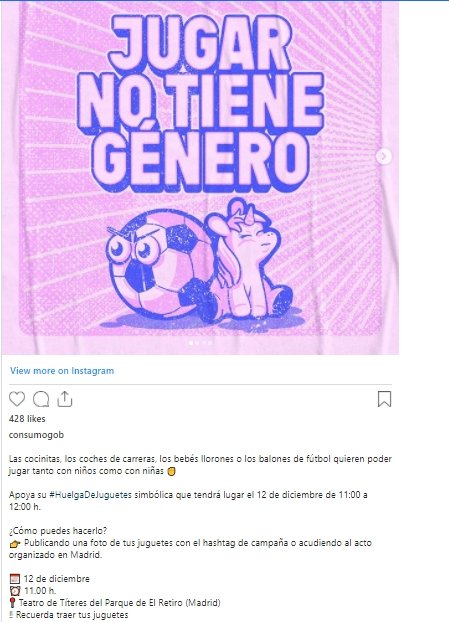Like the post with the heart icon
The width and height of the screenshot is (449, 622).
click(17, 399)
